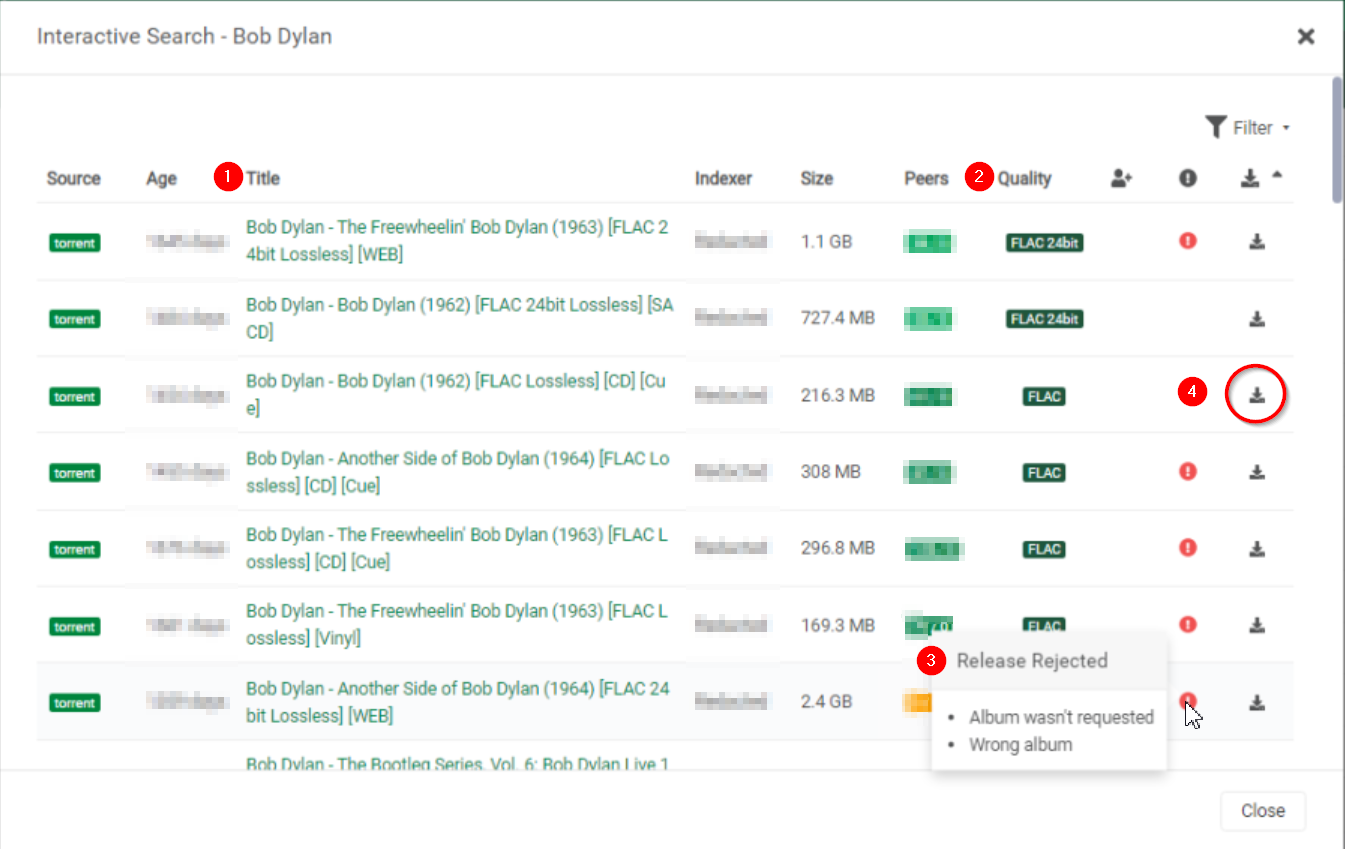The height and width of the screenshot is (849, 1345).
Task: Click 'Album wasn't requested' in the tooltip
Action: tap(1061, 717)
